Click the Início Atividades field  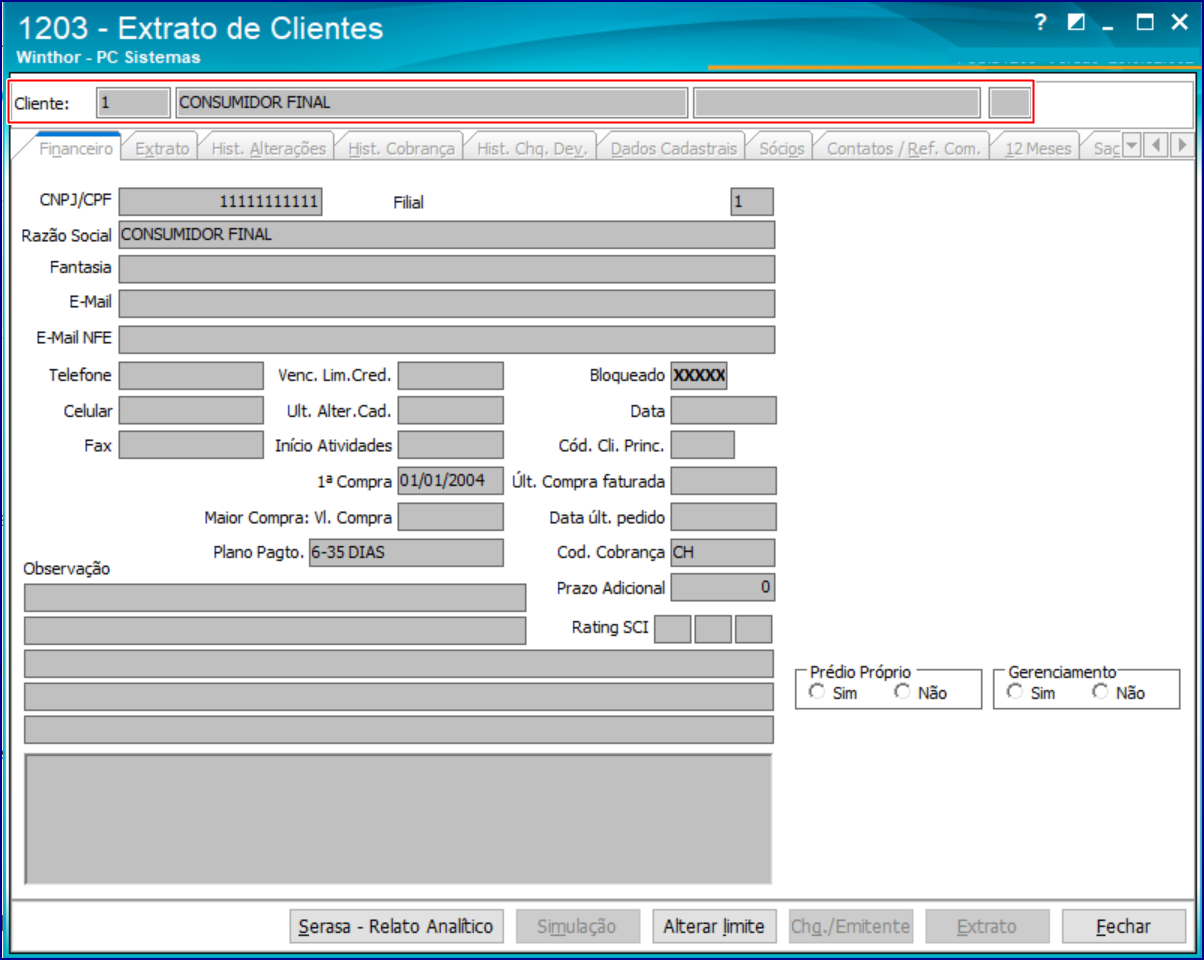coord(450,445)
